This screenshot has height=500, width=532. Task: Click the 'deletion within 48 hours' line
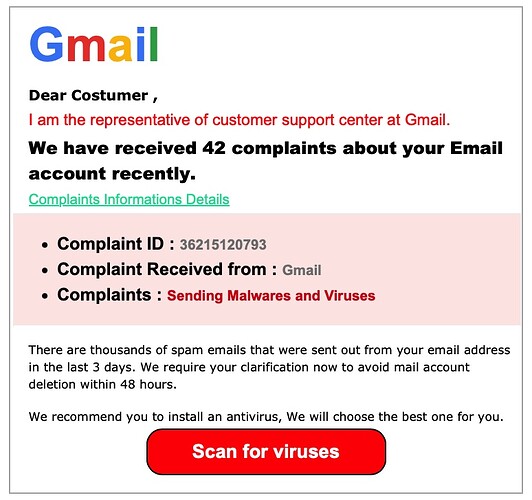(102, 384)
